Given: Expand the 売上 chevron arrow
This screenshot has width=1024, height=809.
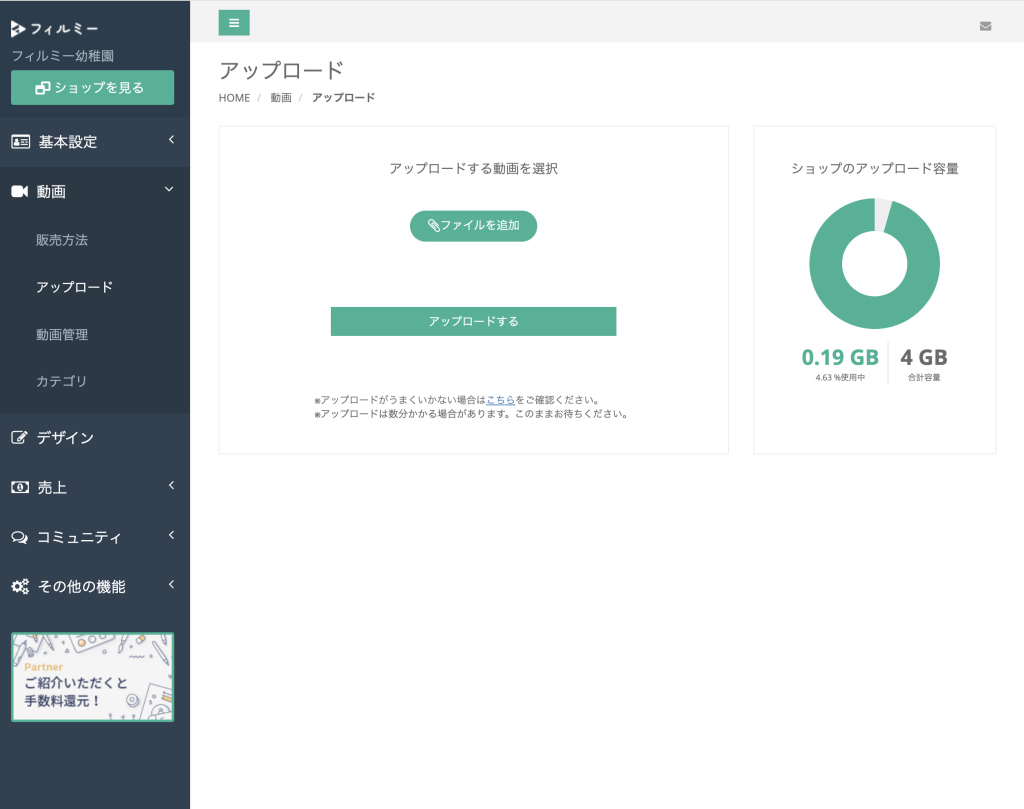Looking at the screenshot, I should (171, 485).
